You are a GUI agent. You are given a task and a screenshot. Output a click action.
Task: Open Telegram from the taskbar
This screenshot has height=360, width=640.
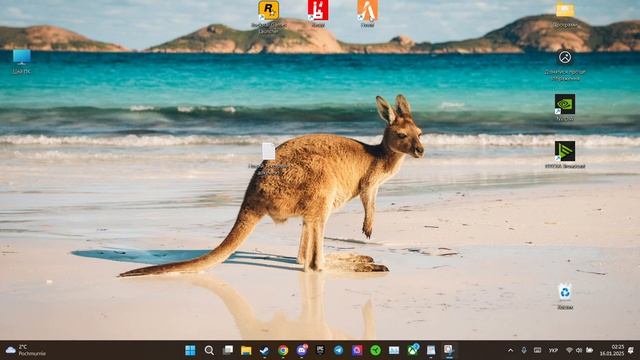pos(339,350)
